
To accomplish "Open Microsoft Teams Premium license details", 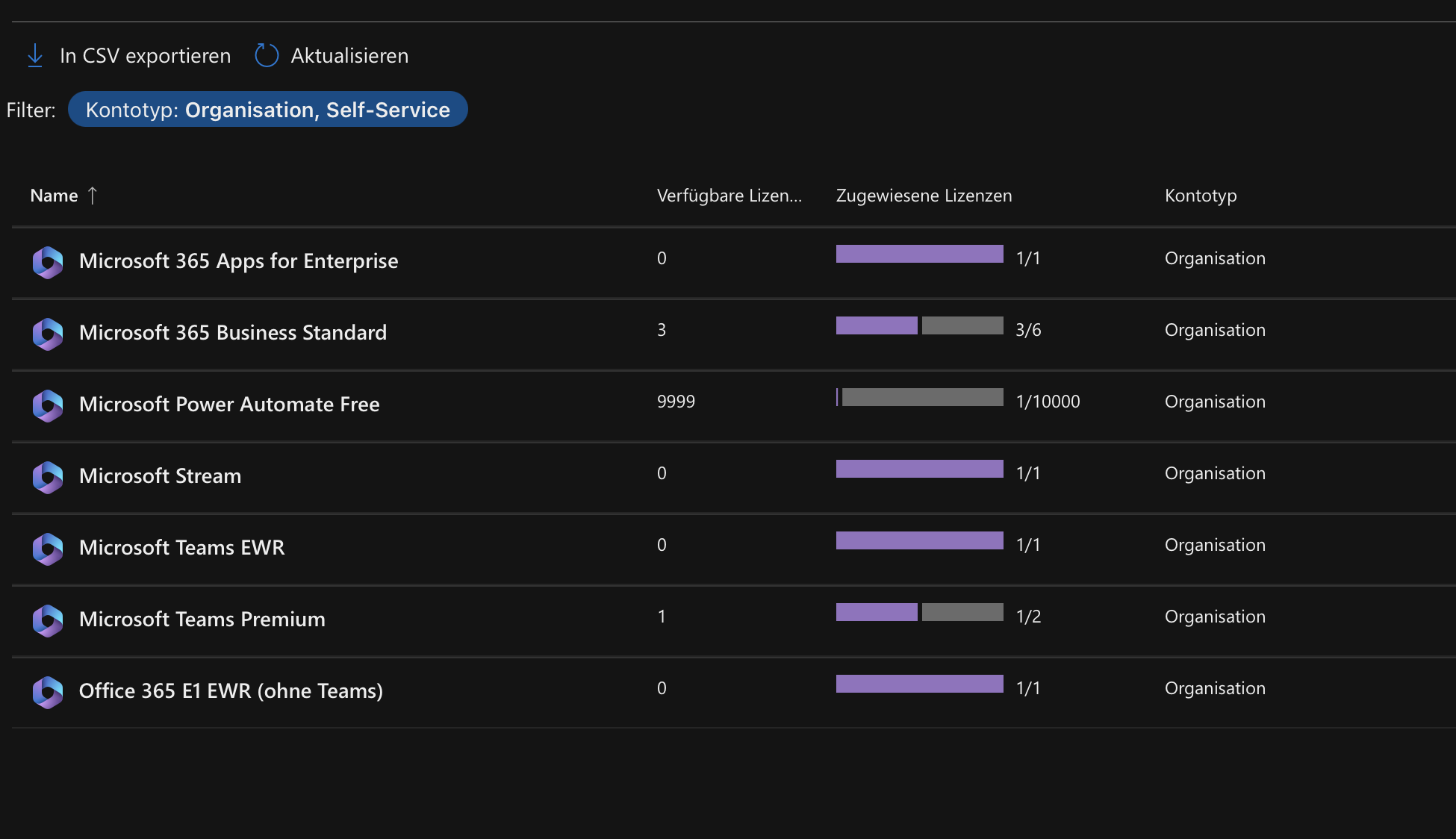I will point(202,620).
